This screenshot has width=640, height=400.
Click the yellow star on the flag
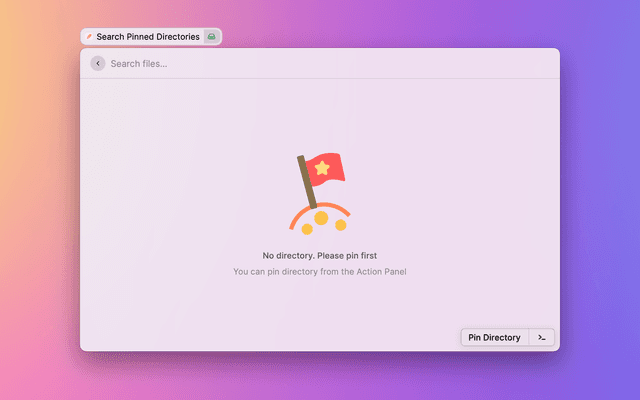click(x=322, y=169)
